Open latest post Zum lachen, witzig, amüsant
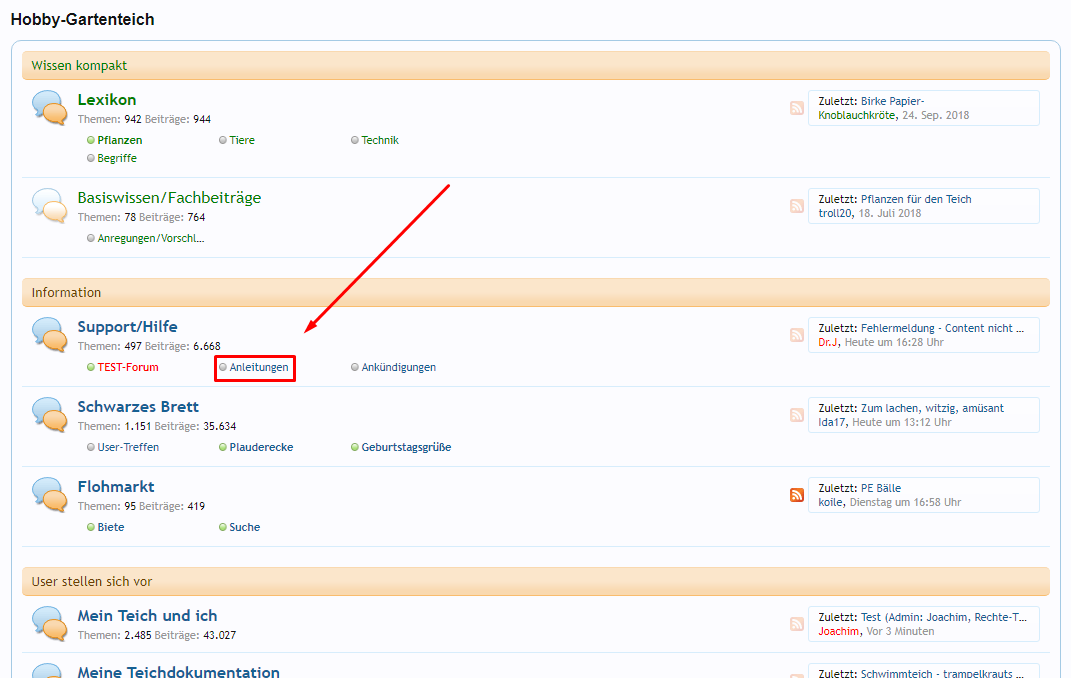This screenshot has width=1071, height=678. (932, 408)
